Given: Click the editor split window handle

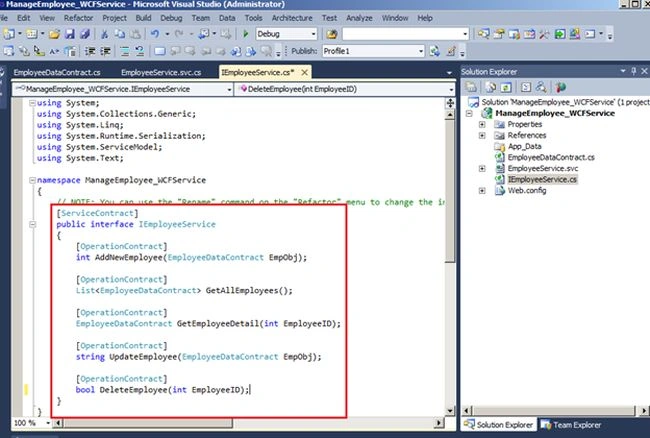Looking at the screenshot, I should [450, 103].
